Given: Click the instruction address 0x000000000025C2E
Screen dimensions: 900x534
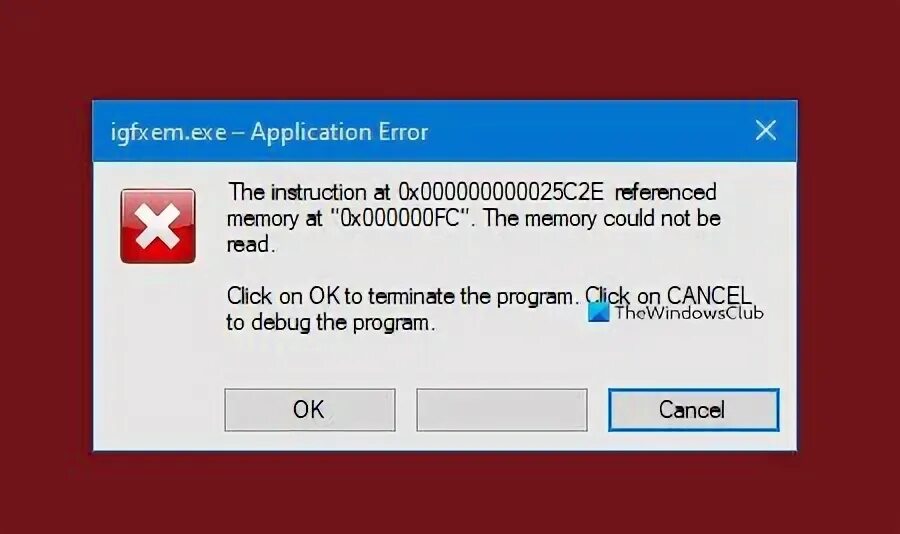Looking at the screenshot, I should pos(501,192).
